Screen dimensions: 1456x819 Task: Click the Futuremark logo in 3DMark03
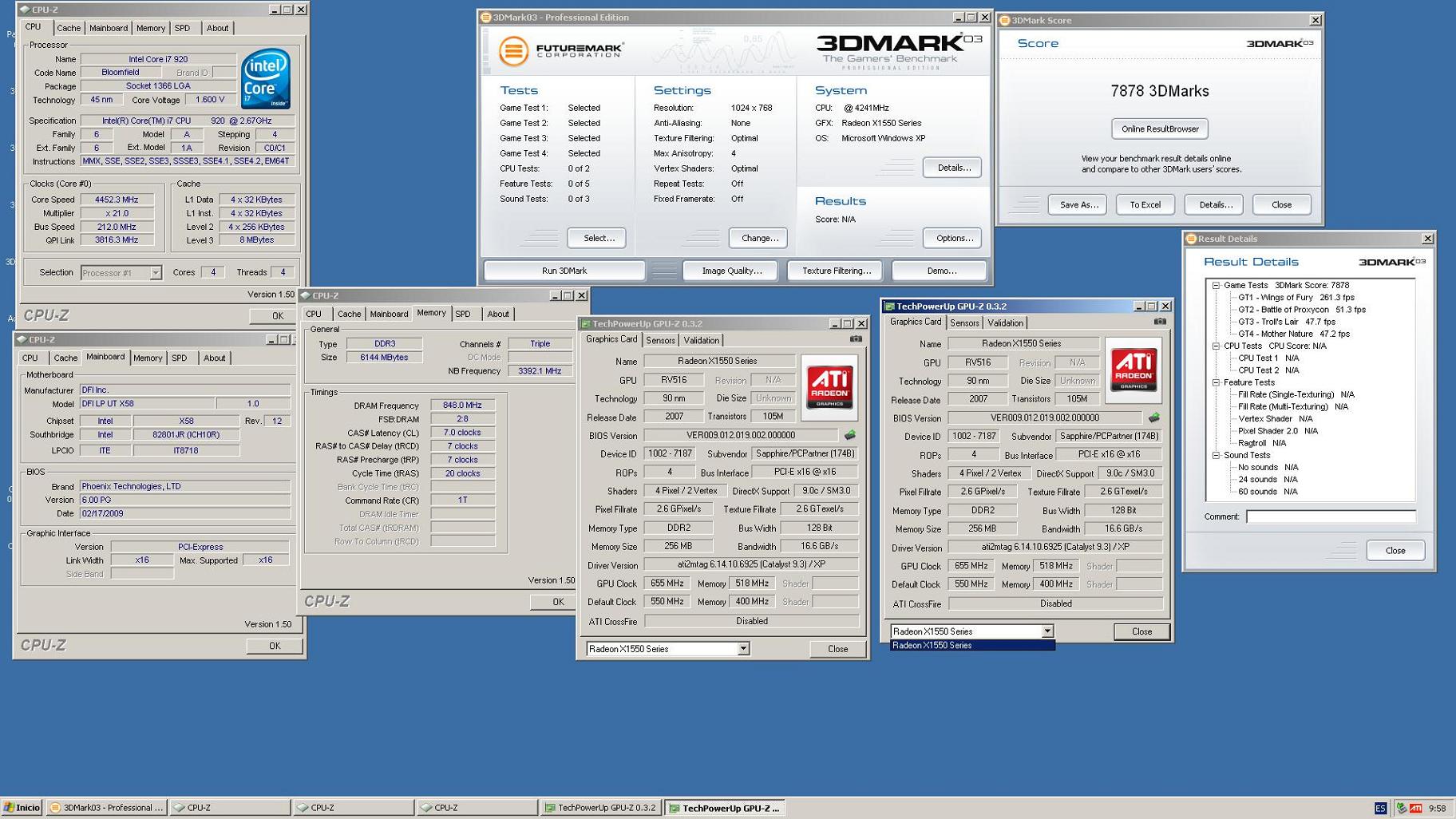pyautogui.click(x=561, y=51)
